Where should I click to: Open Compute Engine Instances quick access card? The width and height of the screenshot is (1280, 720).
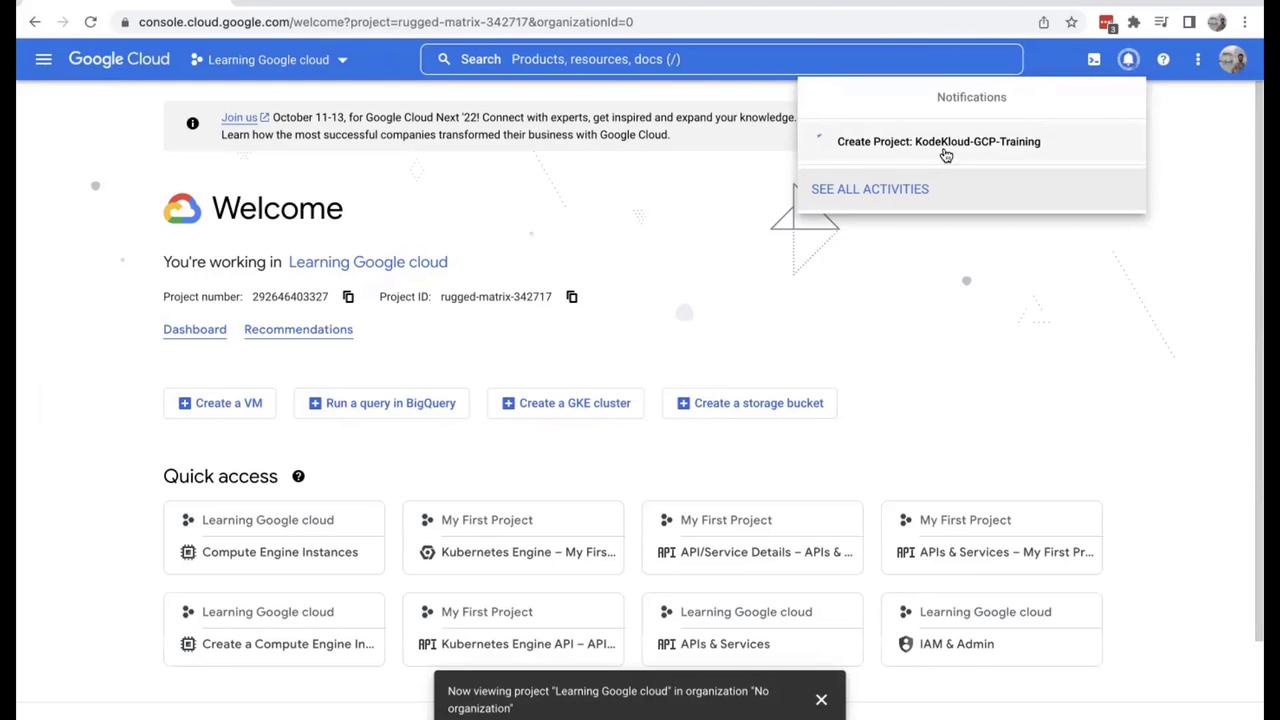point(274,537)
